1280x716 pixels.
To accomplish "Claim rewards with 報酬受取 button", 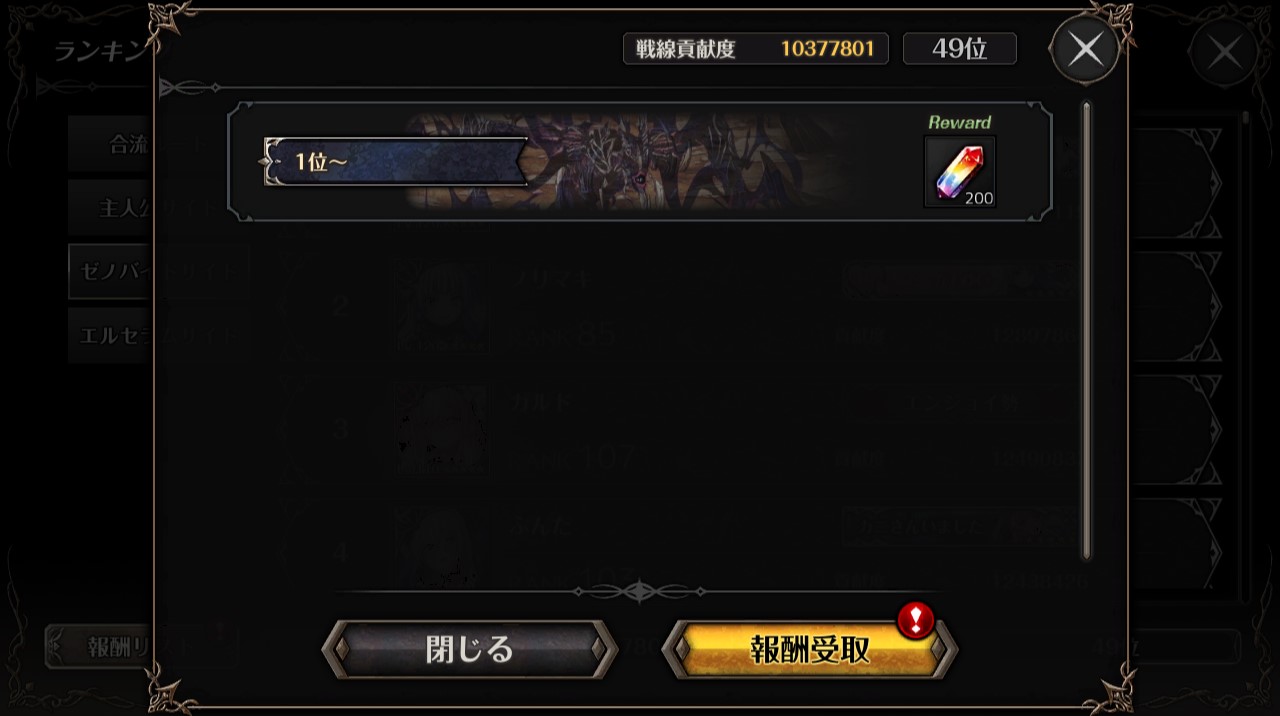I will click(810, 649).
